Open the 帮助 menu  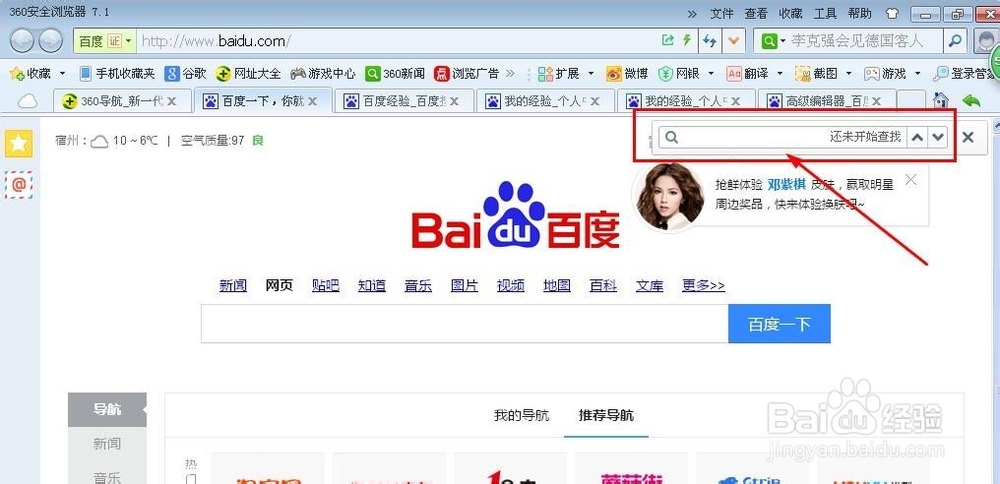coord(860,13)
